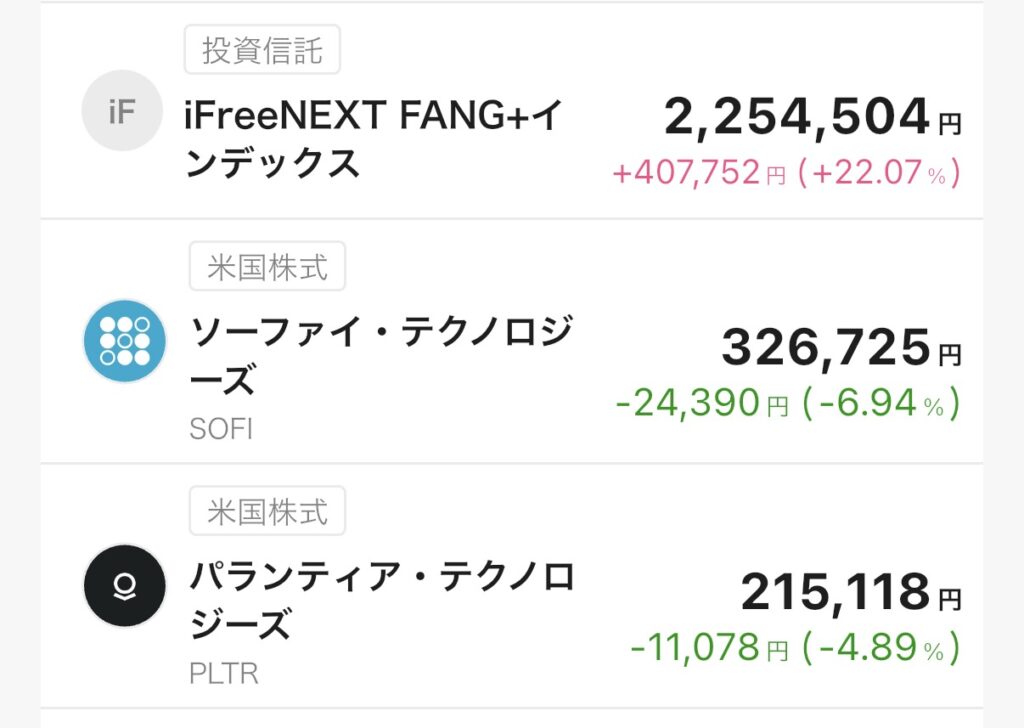Tap the blue SoFi Technologies logo
Screen dimensions: 1024x728
(x=124, y=342)
